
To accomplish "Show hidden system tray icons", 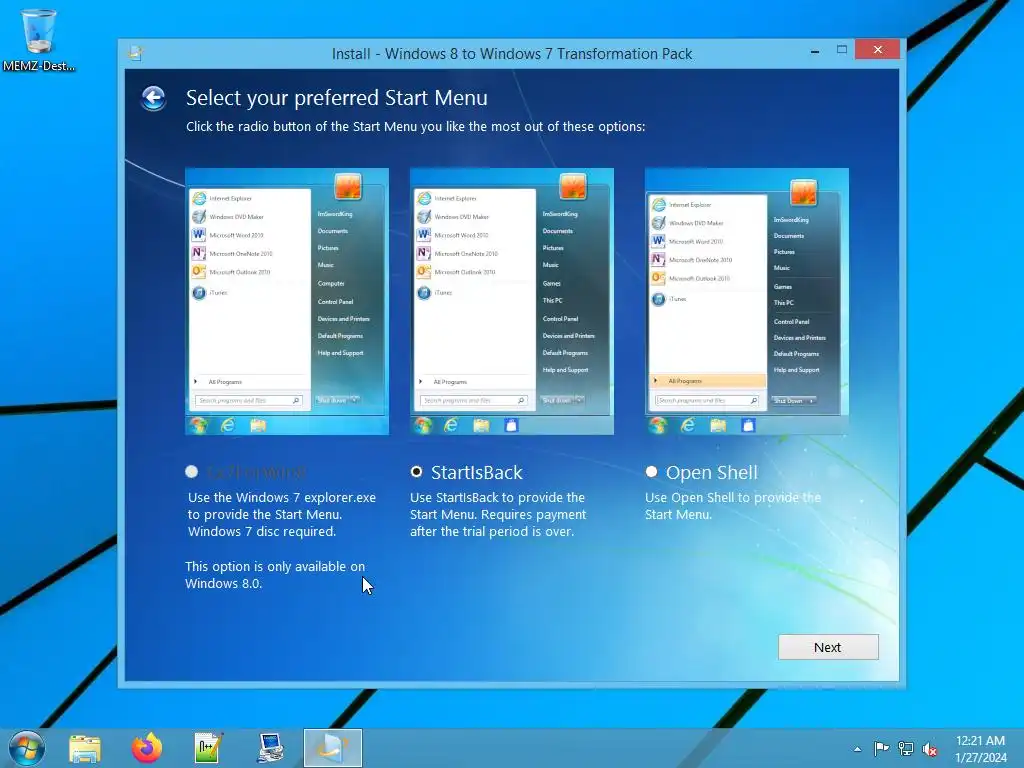I will click(857, 749).
